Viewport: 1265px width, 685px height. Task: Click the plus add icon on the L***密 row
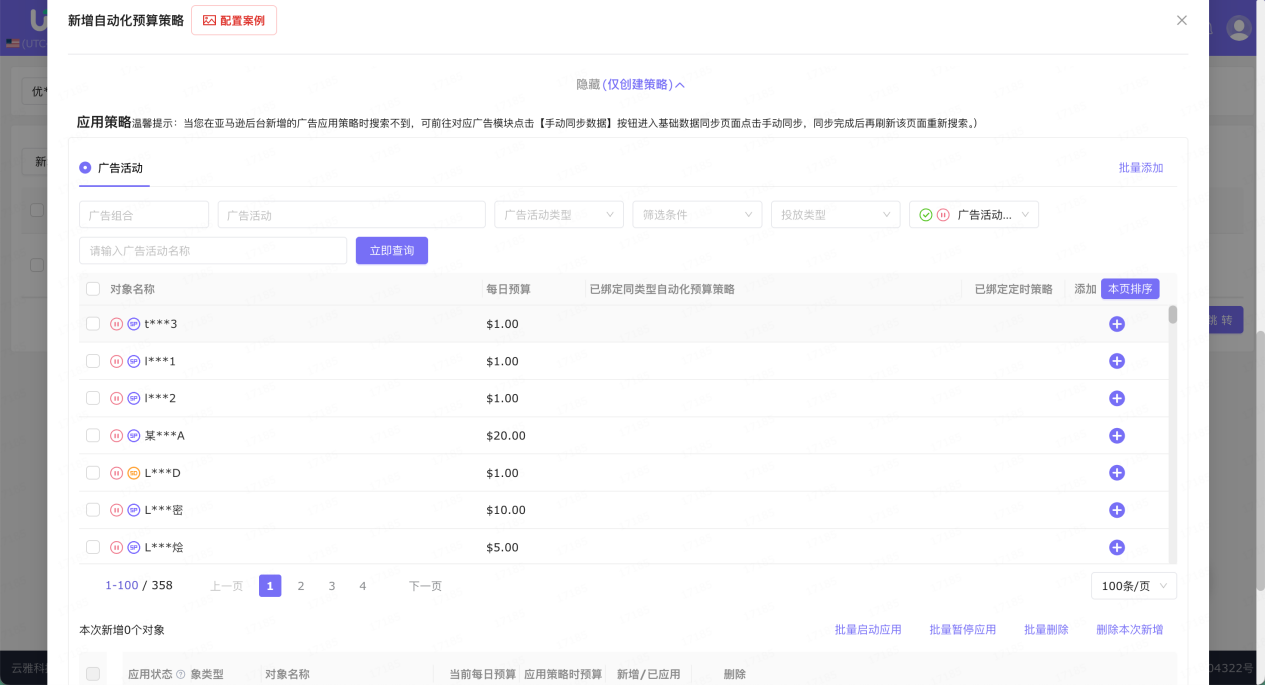click(x=1117, y=510)
